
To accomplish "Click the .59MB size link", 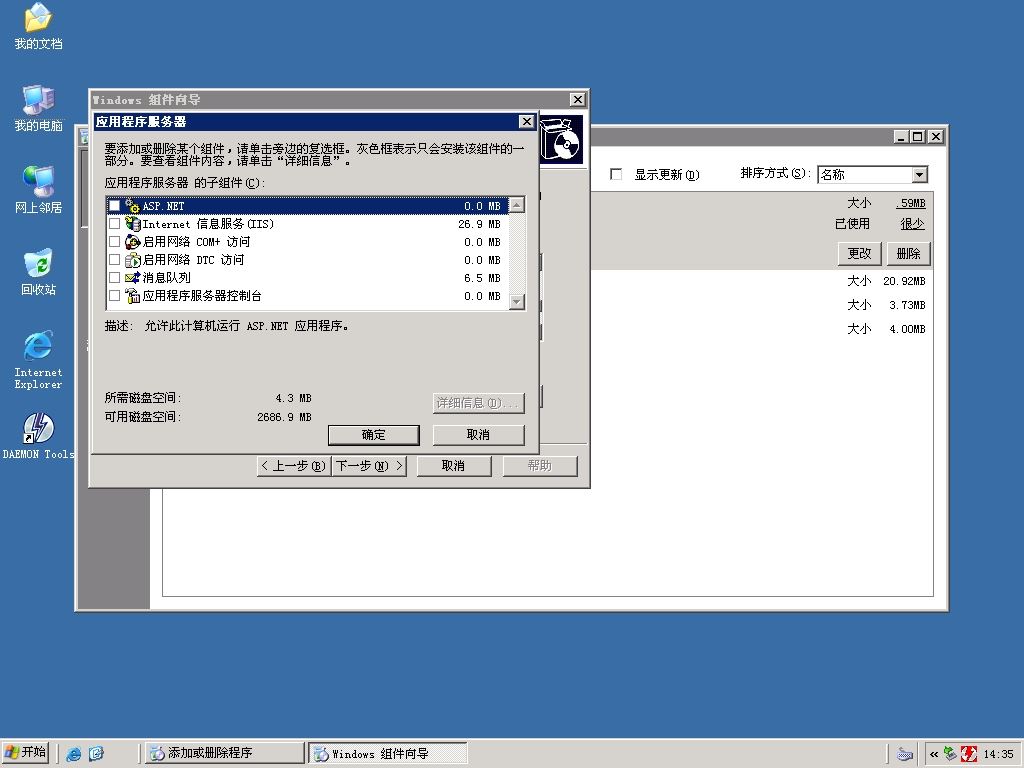I will [x=911, y=203].
